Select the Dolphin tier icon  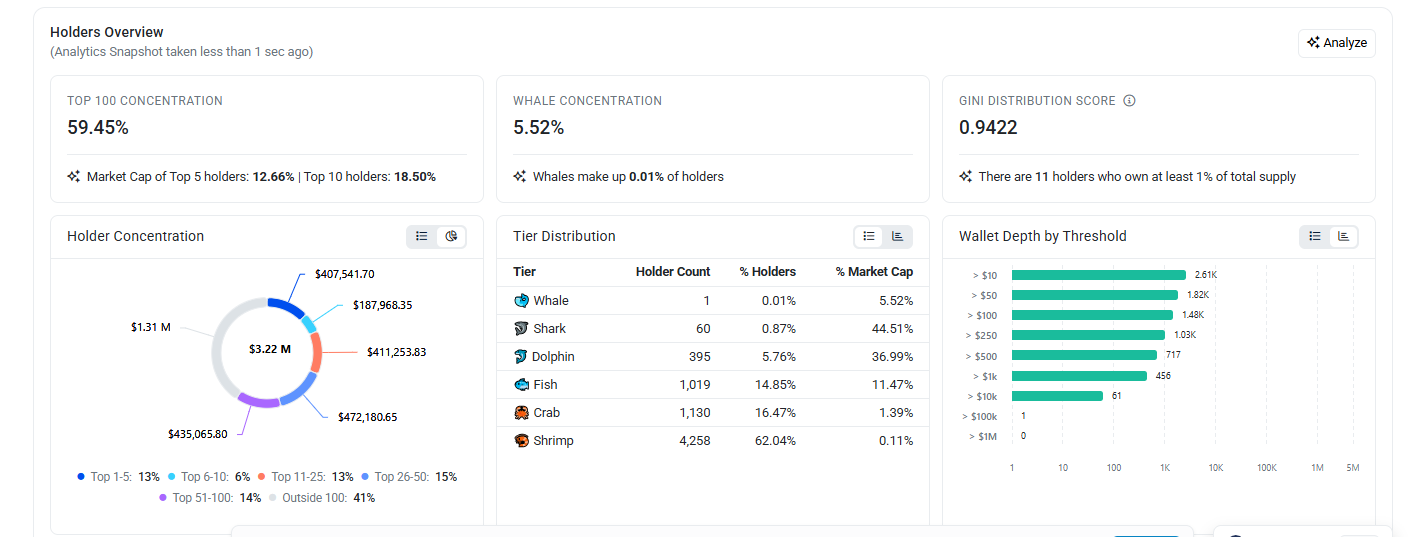(521, 357)
